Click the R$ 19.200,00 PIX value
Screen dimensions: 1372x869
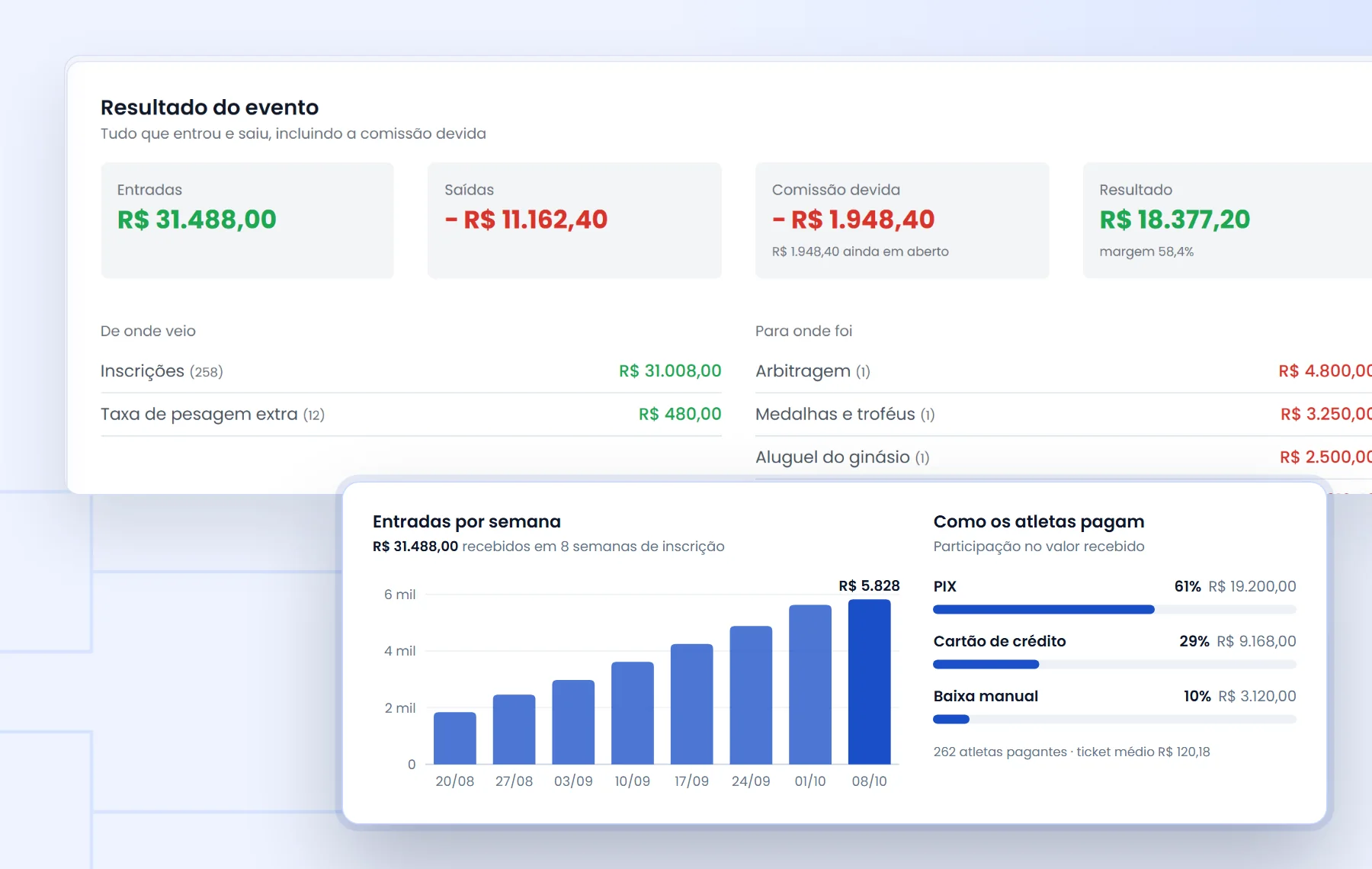pyautogui.click(x=1252, y=586)
